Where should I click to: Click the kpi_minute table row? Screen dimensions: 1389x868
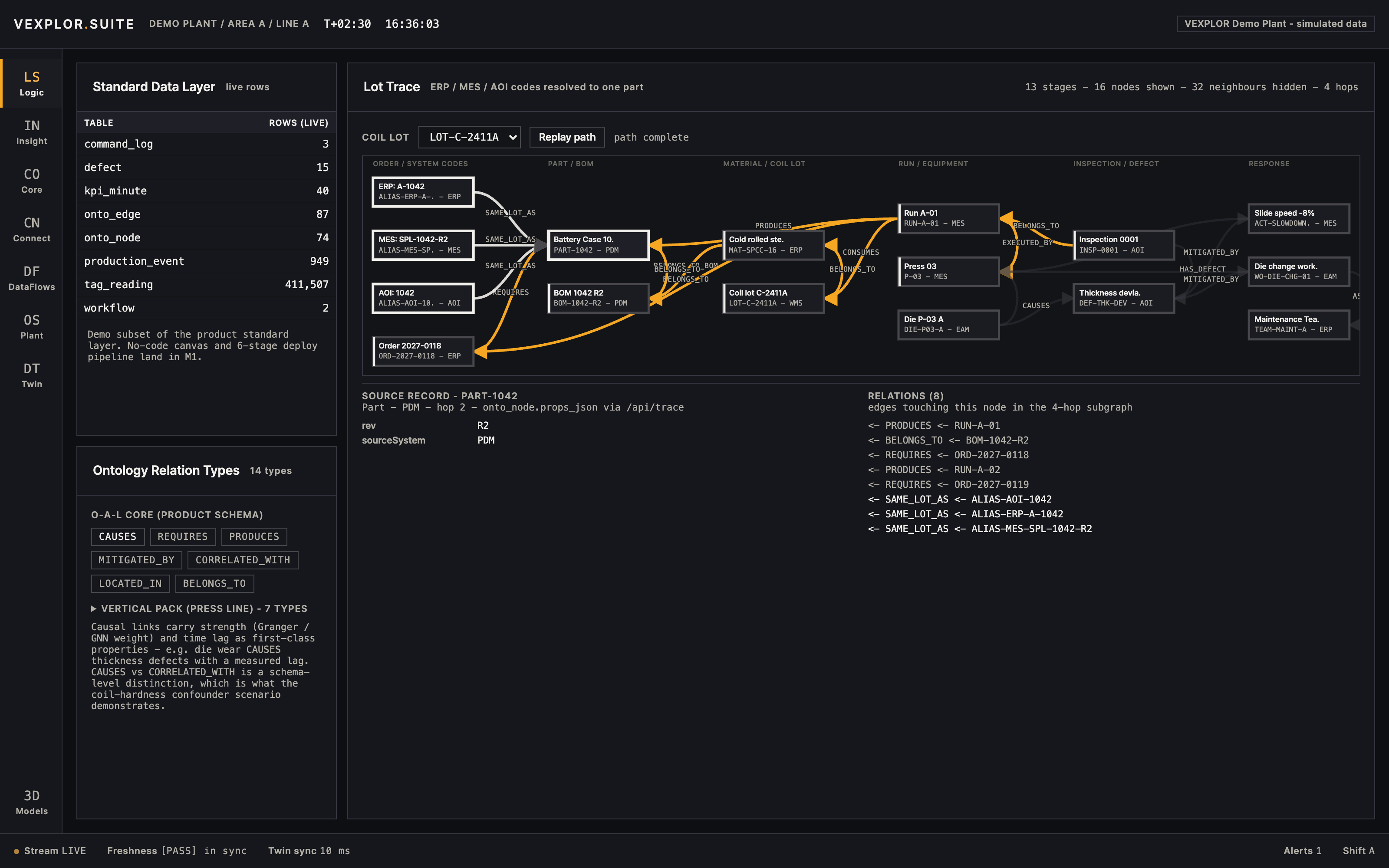point(207,191)
